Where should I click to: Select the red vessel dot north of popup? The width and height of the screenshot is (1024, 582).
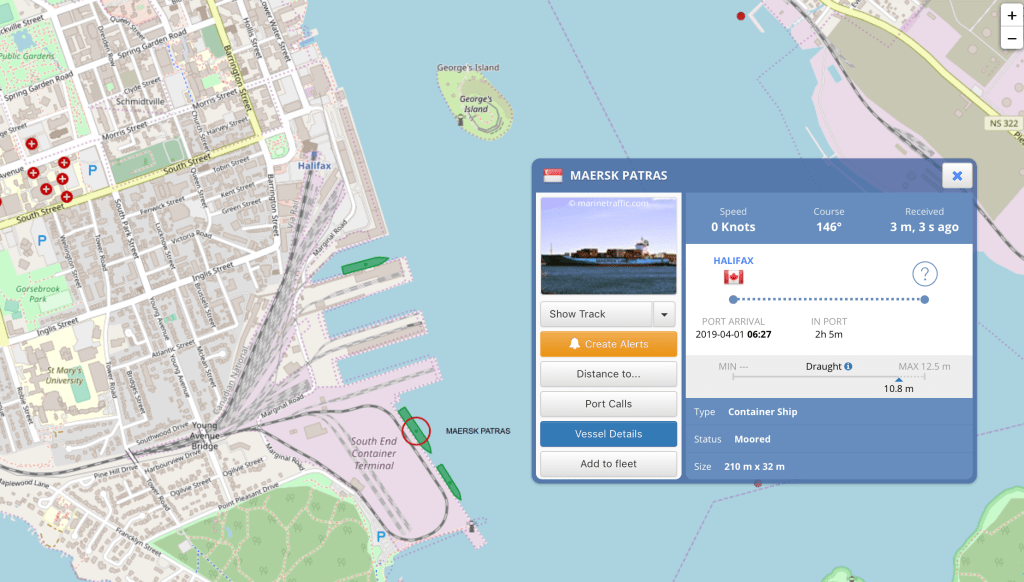pos(741,16)
